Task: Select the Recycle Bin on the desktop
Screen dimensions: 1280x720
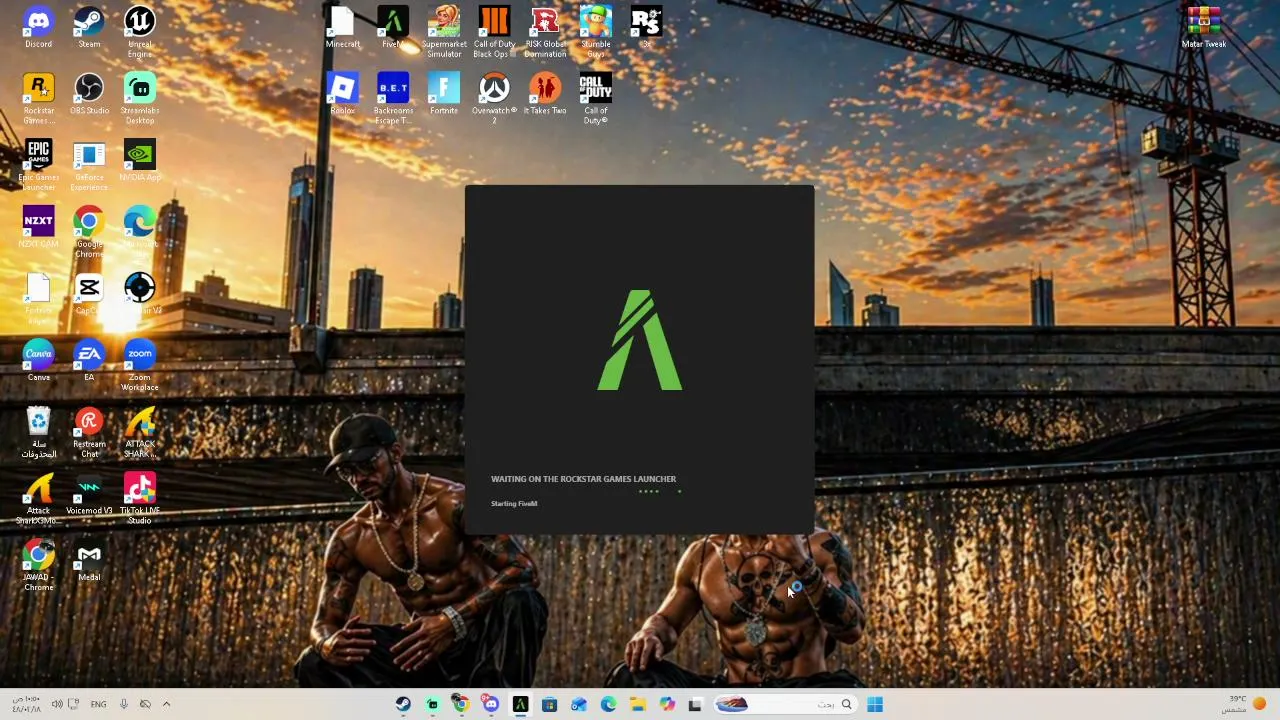Action: click(x=38, y=432)
